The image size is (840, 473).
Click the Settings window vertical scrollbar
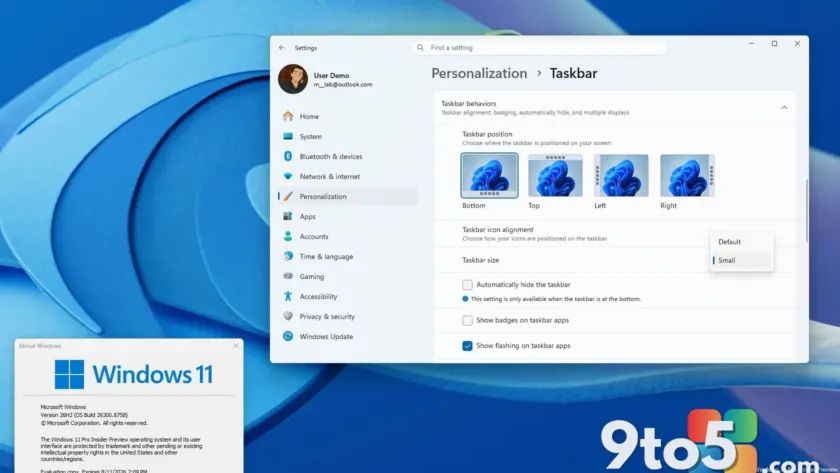[806, 210]
